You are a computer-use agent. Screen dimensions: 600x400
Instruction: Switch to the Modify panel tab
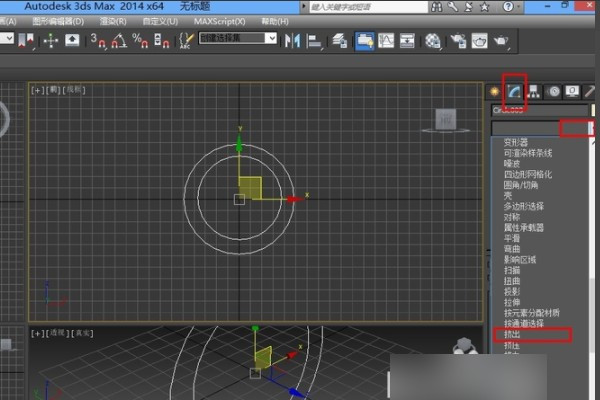pos(514,91)
